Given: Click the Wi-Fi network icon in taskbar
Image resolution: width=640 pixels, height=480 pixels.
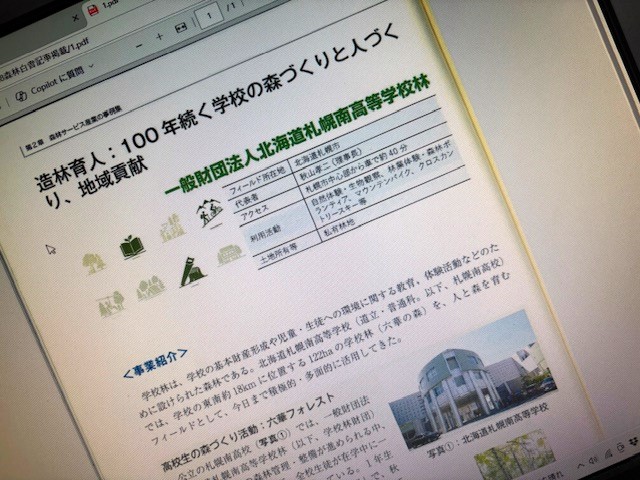Looking at the screenshot, I should pos(608,454).
